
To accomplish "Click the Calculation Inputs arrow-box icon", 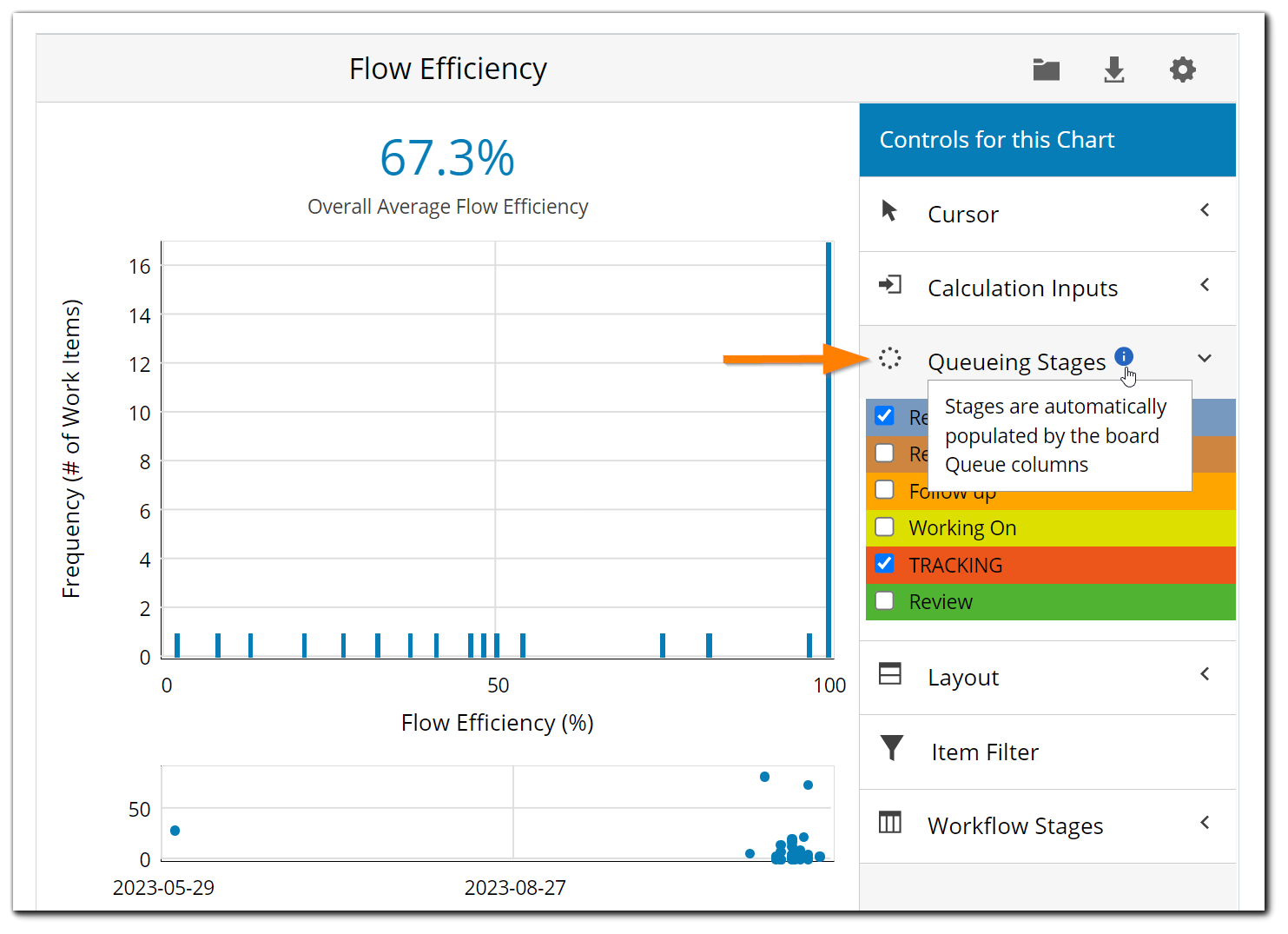I will tap(890, 285).
